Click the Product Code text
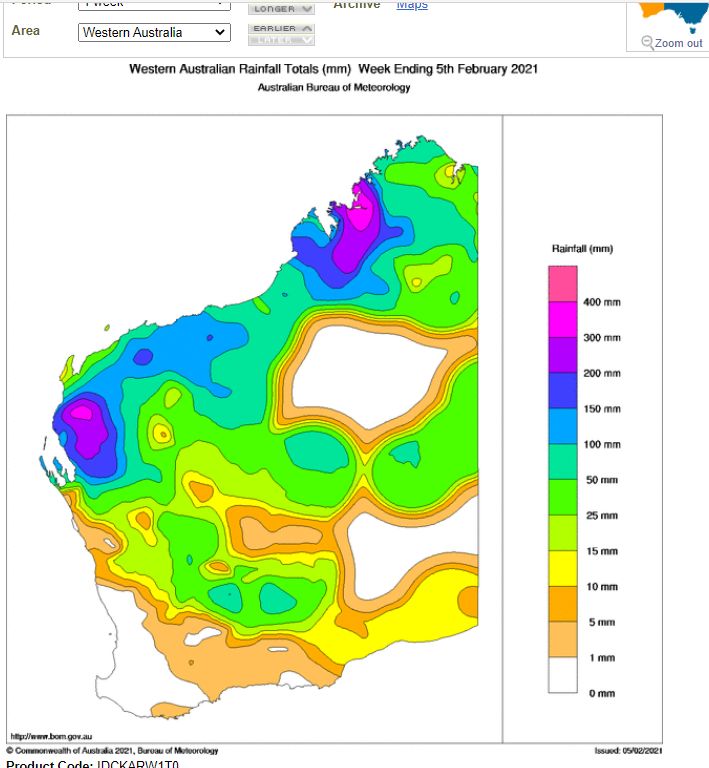The image size is (709, 768). point(93,764)
